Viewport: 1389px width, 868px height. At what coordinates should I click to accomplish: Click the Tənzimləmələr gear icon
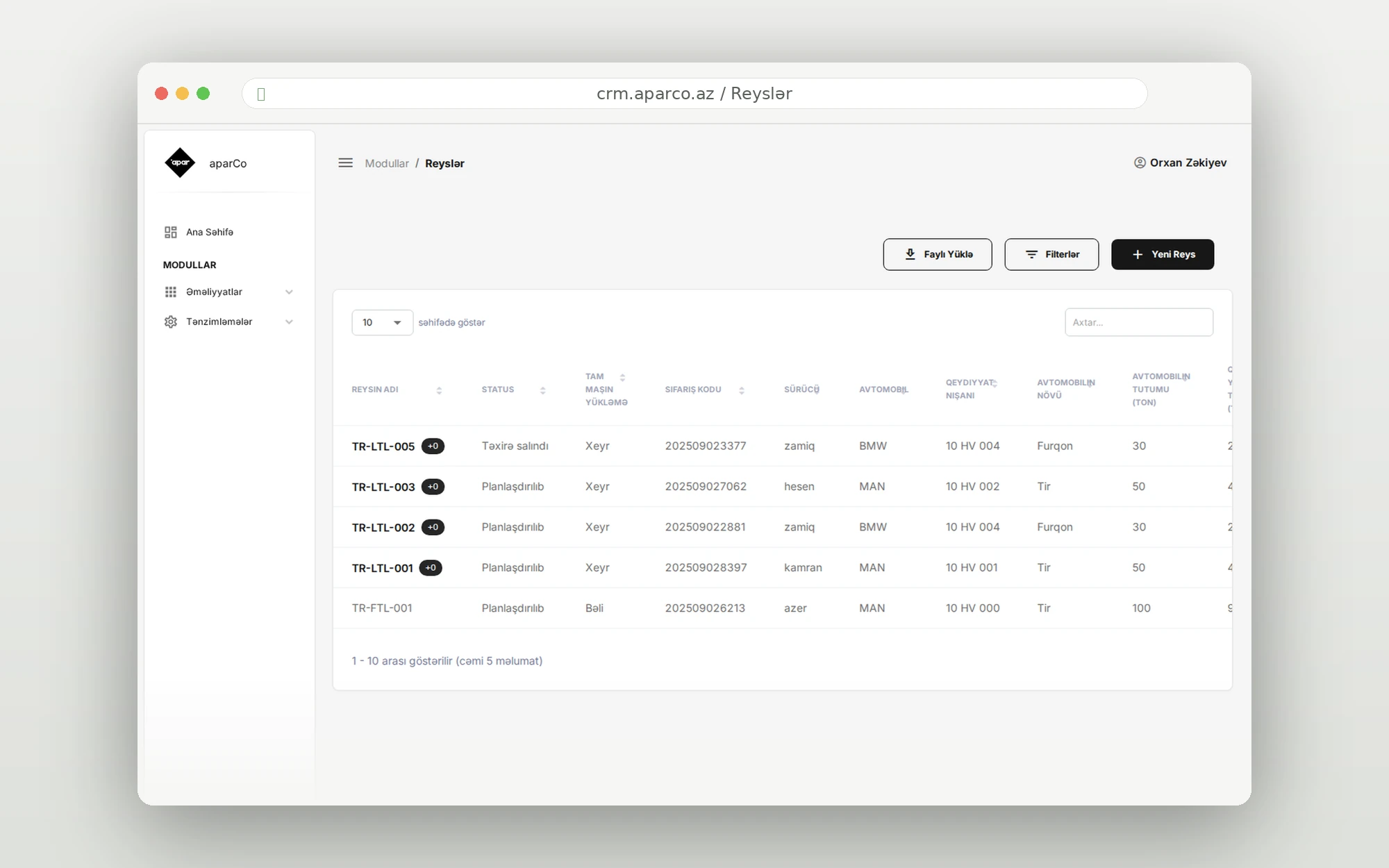click(170, 322)
